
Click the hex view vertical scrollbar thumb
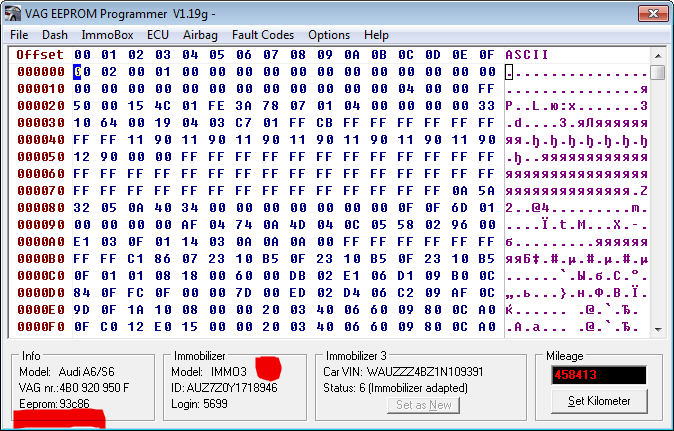[657, 73]
